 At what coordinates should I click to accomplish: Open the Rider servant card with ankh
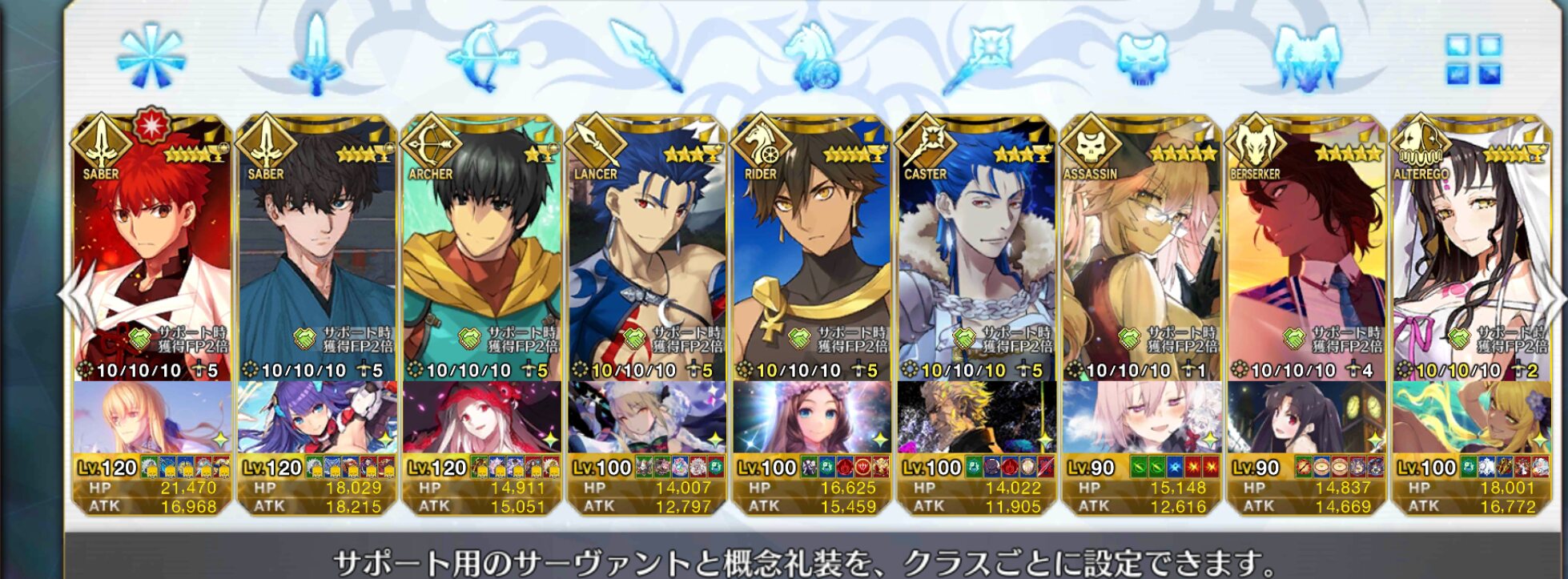click(812, 248)
